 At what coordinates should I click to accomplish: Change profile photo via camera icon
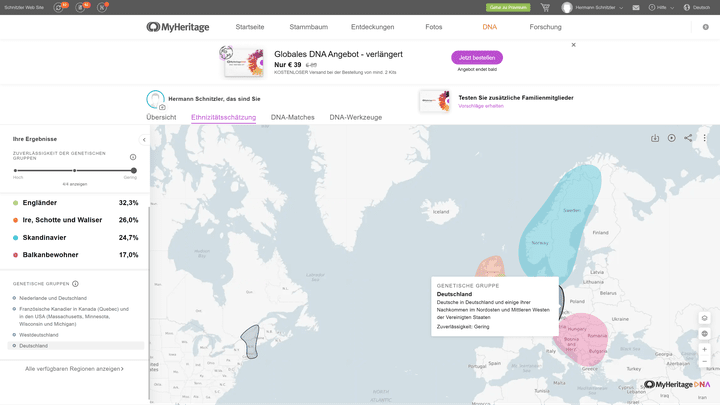click(162, 107)
